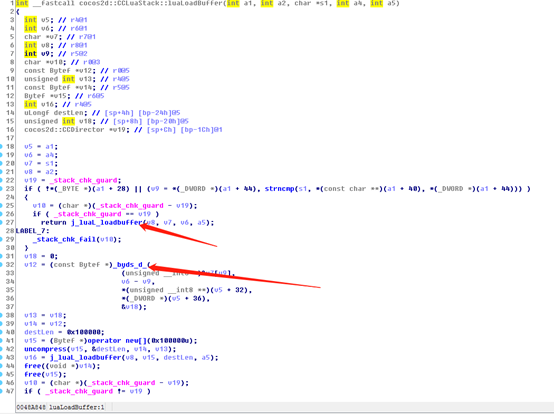Toggle the breakpoint dot at line 40
Viewport: 554px width, 414px height.
point(1,332)
